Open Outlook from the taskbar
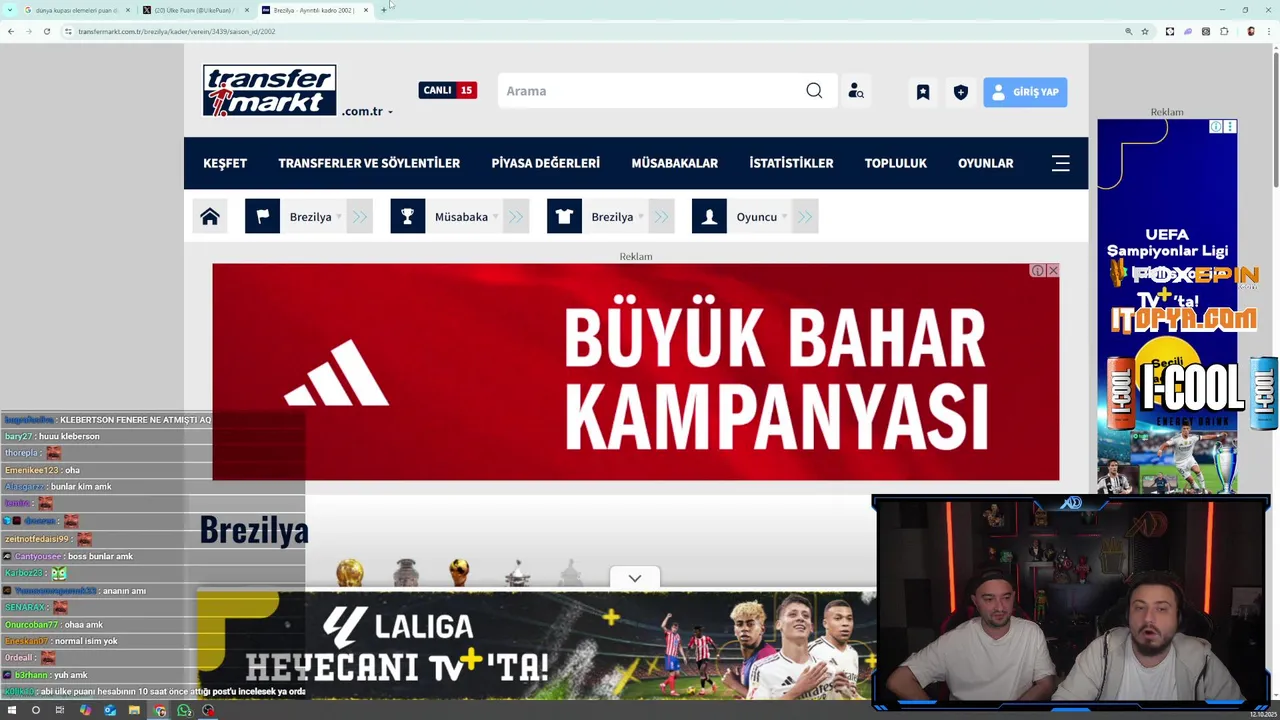The height and width of the screenshot is (720, 1280). tap(109, 711)
